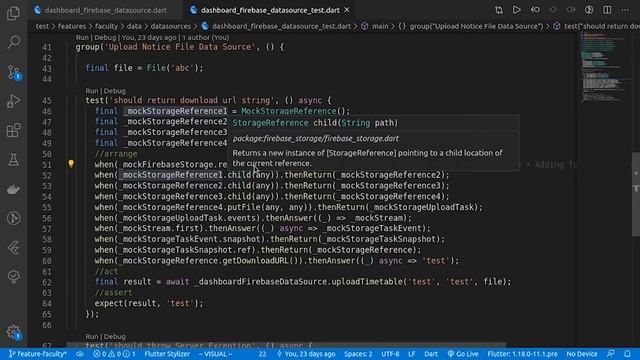Click Open Next Revision icon in the editor toolbar
The image size is (640, 360).
click(571, 10)
